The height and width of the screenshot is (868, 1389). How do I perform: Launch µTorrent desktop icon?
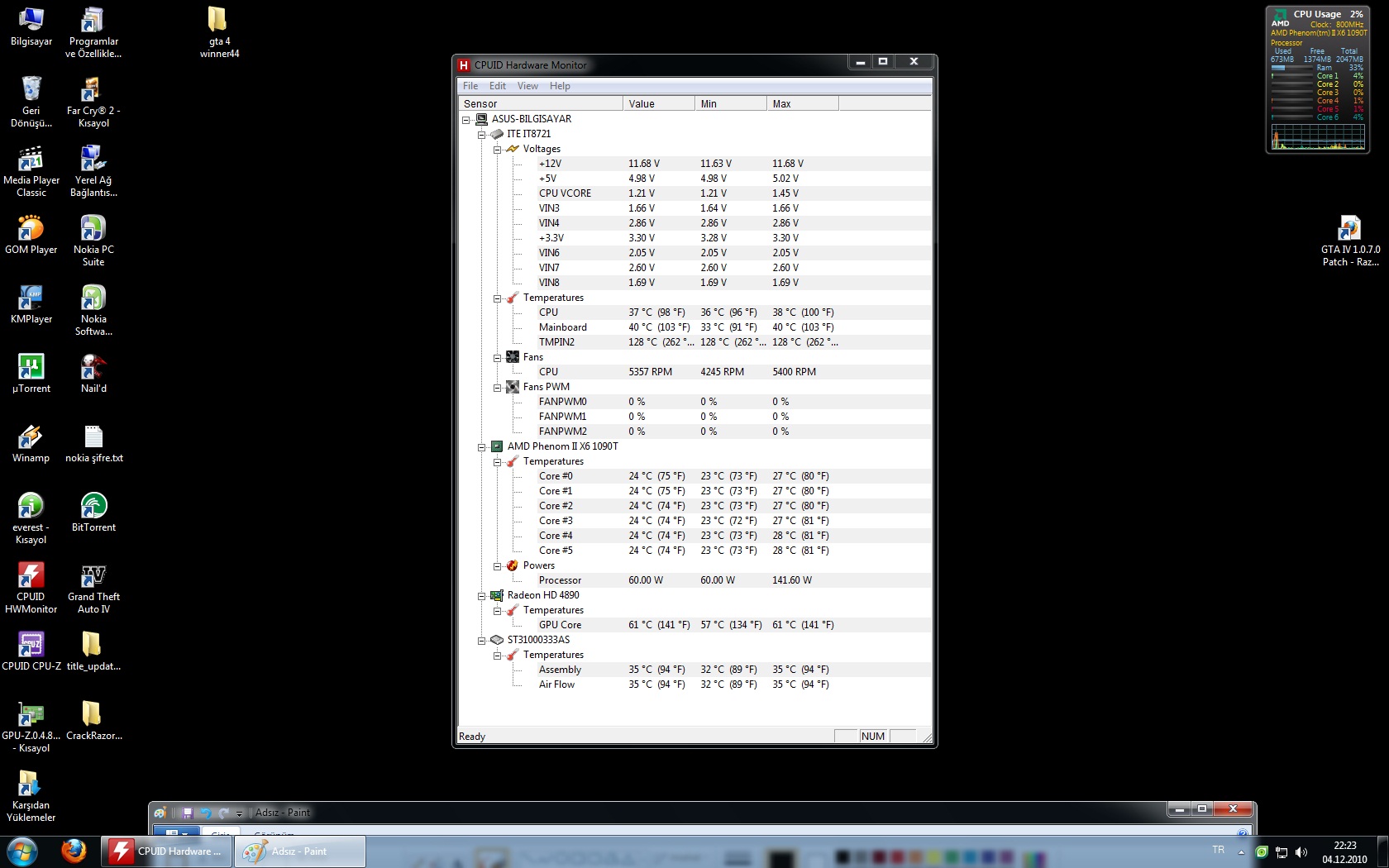coord(31,374)
